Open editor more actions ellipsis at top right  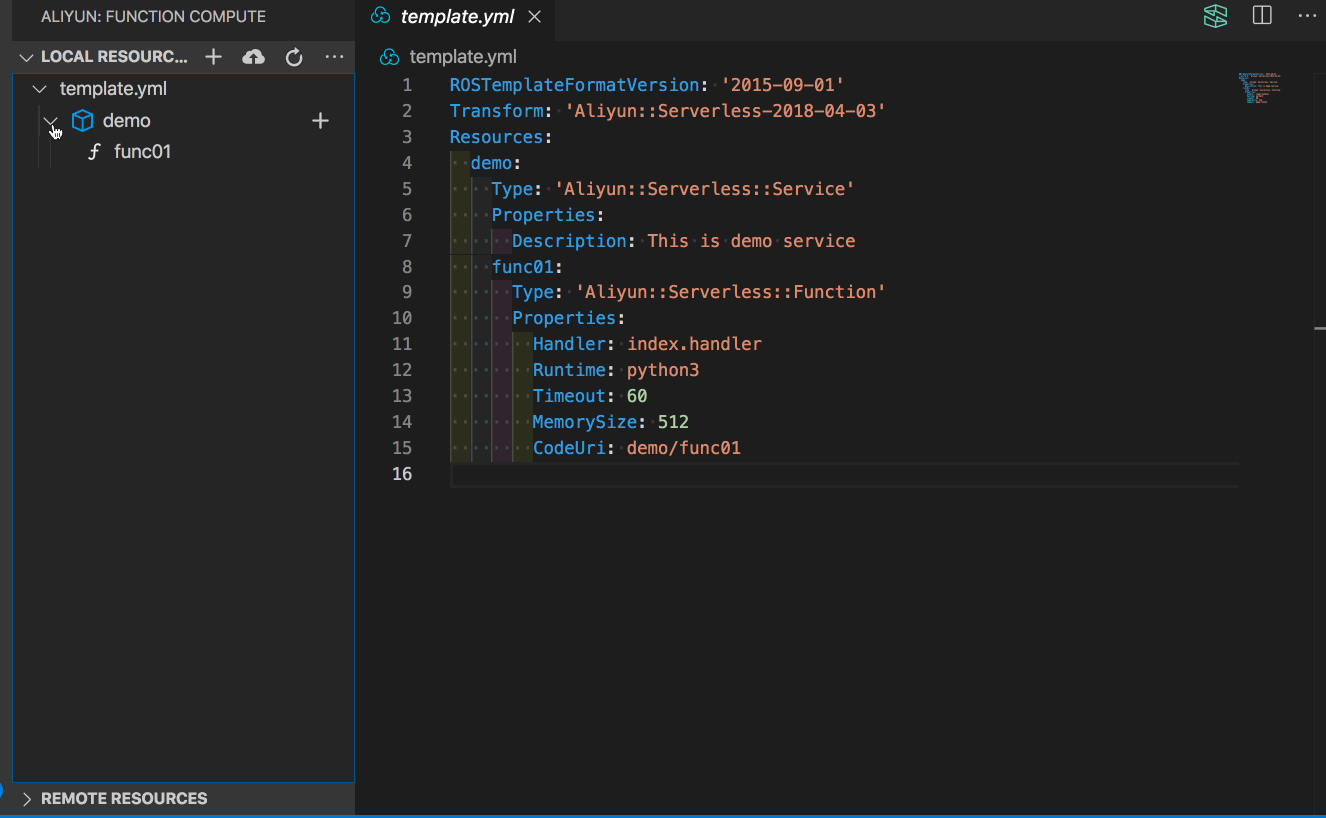1307,16
